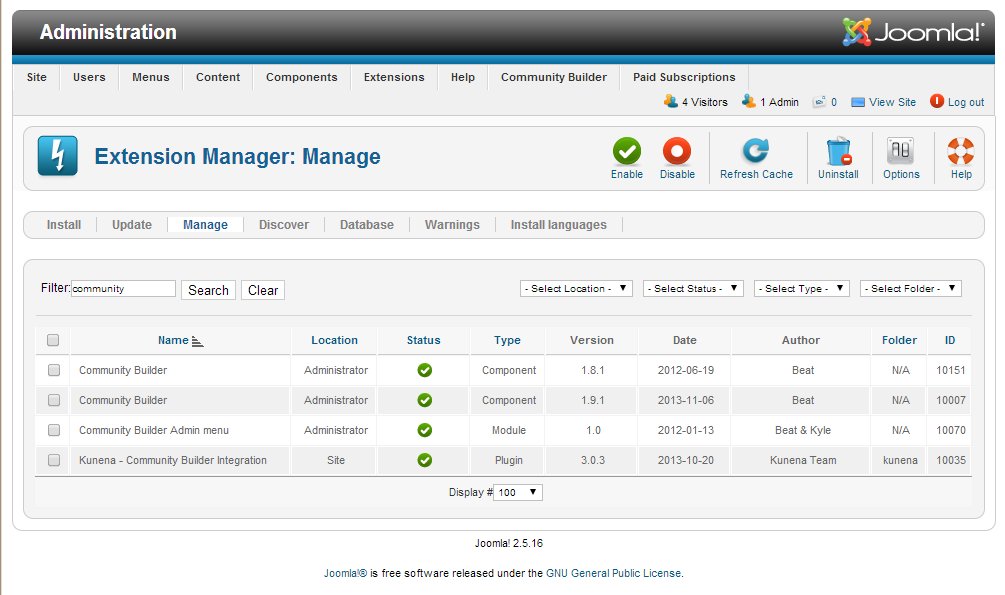Switch to the Database tab
The height and width of the screenshot is (595, 1005).
coord(367,224)
